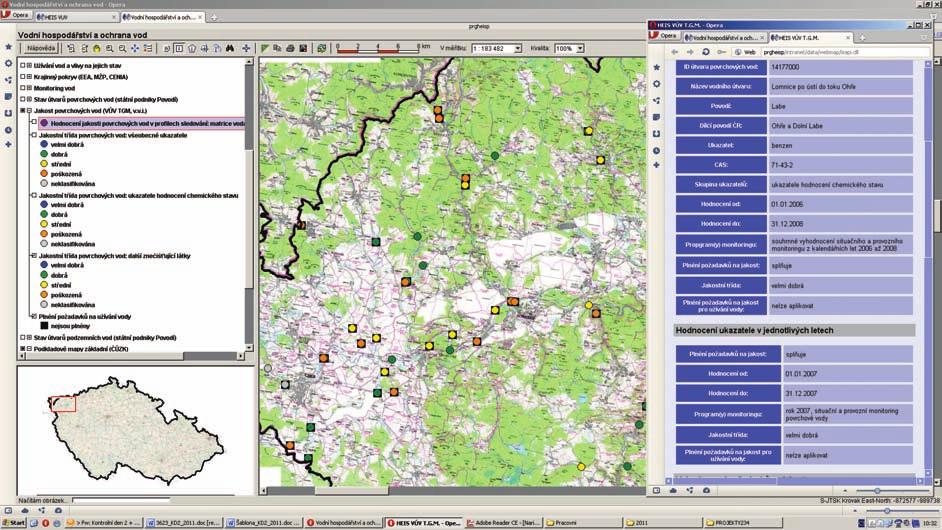Adjust the zoom slider in main window status bar
Screen dimensions: 942x530
887,511
